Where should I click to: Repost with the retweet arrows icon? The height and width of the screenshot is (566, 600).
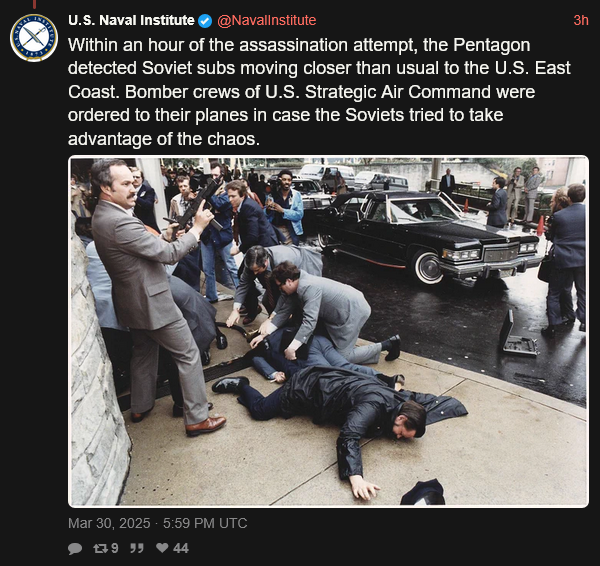101,548
